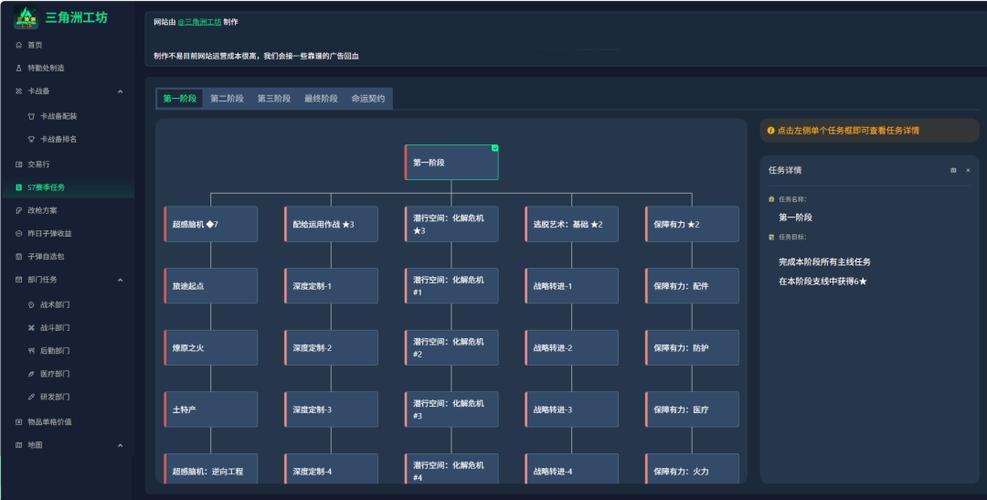
Task: Select the 逃脱艺术：基础 ★2 task node
Action: [572, 224]
